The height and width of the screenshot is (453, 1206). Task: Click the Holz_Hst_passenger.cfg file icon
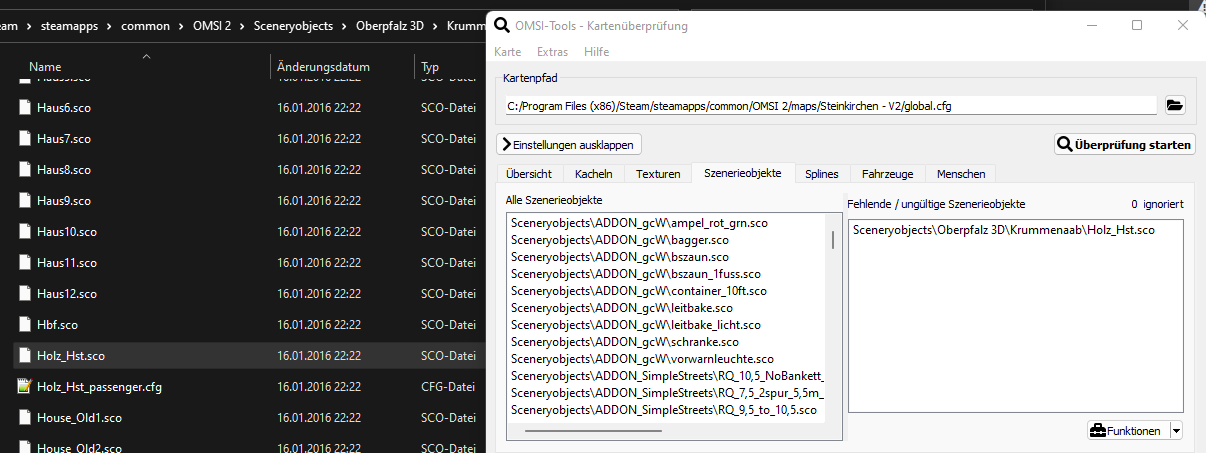pos(25,386)
